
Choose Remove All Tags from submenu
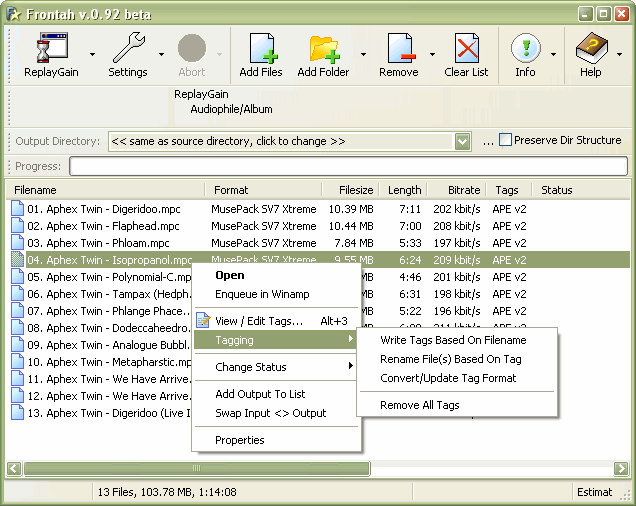coord(419,405)
